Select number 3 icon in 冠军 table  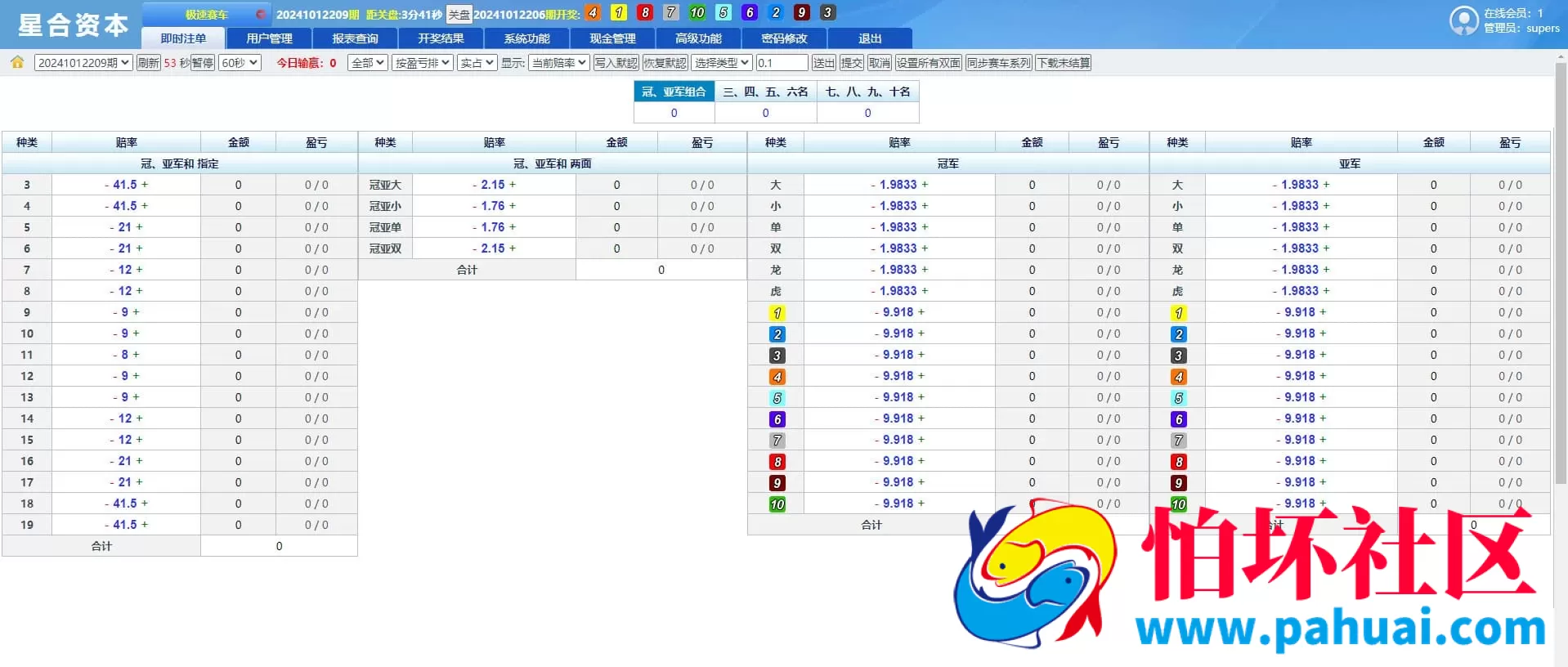tap(777, 356)
